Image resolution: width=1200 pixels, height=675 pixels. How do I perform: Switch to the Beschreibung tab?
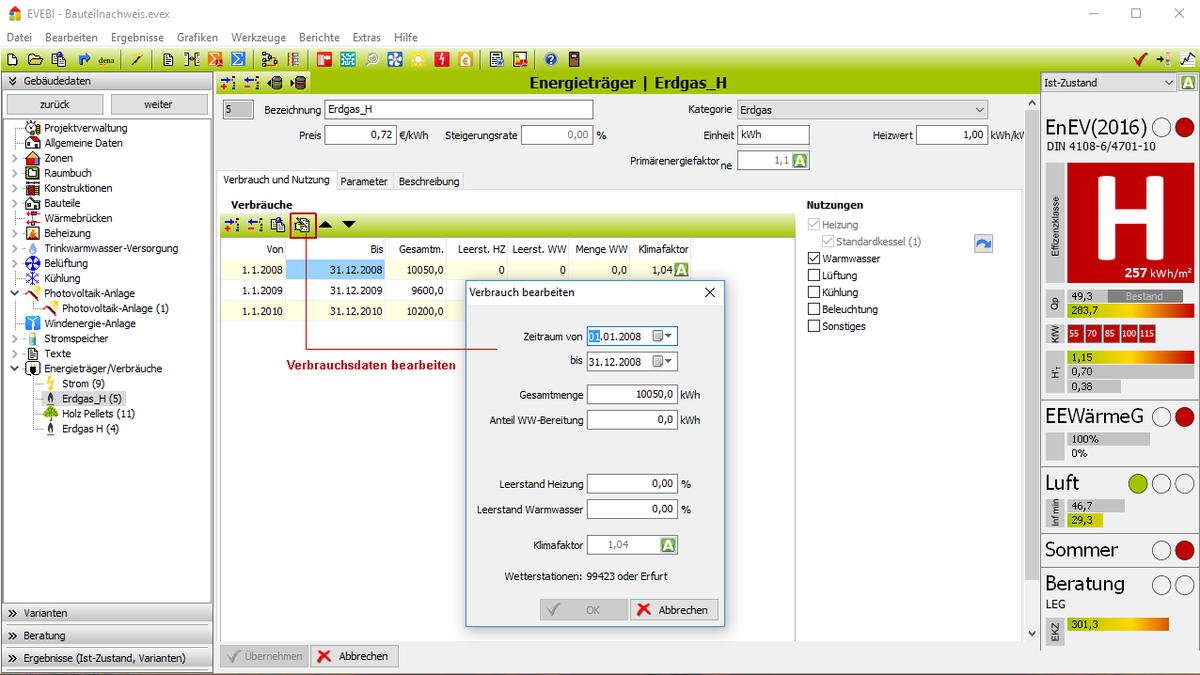(x=429, y=182)
